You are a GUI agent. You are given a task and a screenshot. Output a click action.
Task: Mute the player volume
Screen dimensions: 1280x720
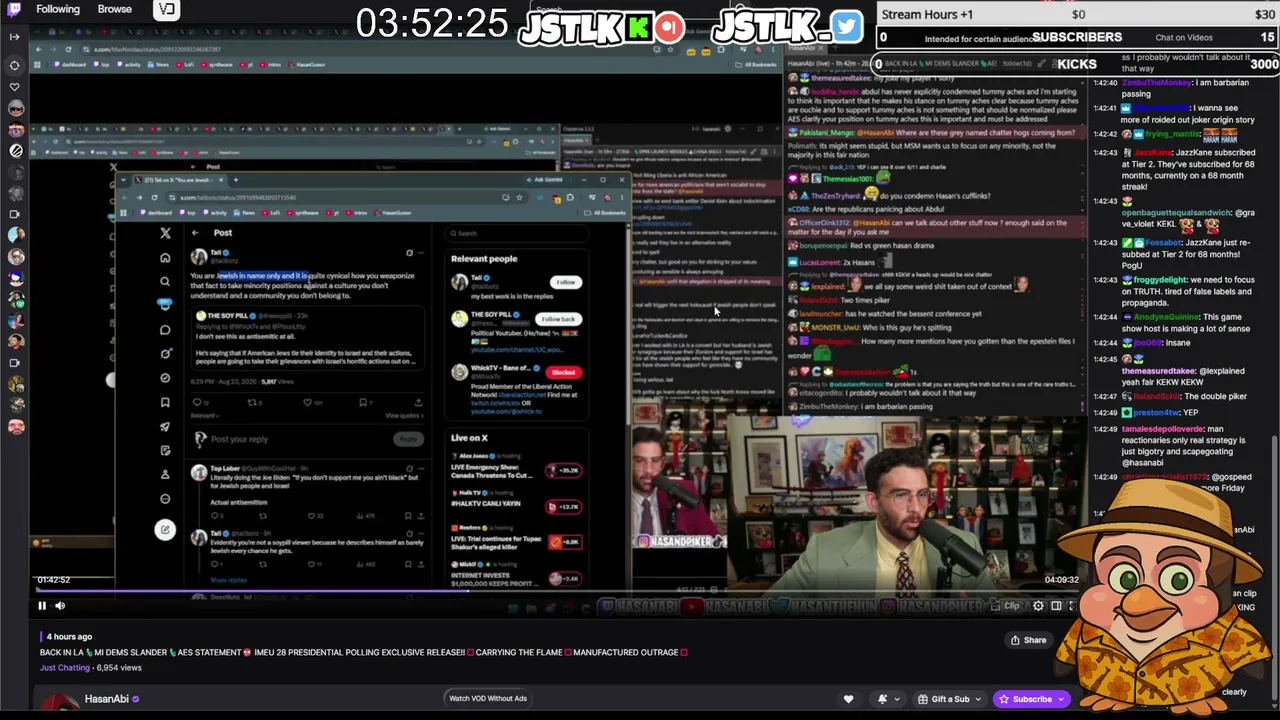[x=60, y=605]
